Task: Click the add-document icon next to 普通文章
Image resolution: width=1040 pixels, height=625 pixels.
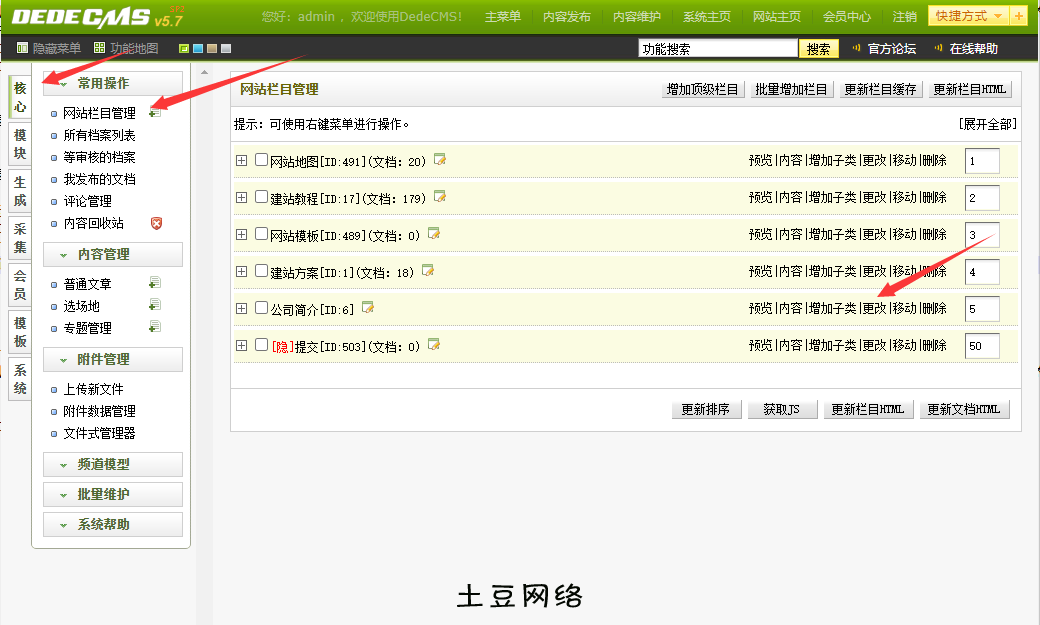Action: (x=155, y=284)
